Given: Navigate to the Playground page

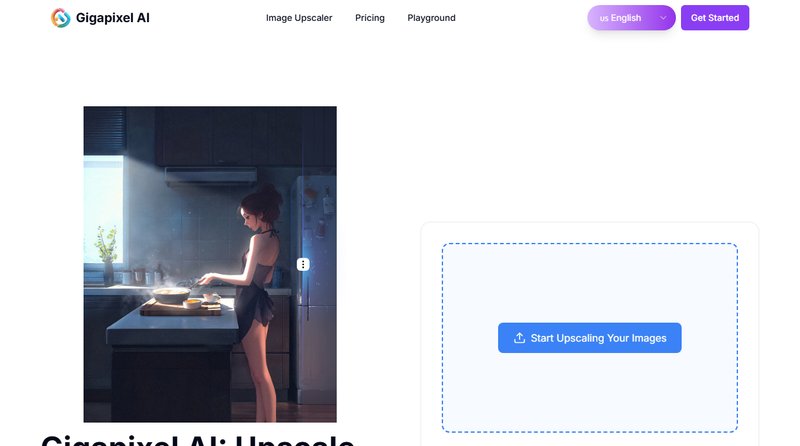Looking at the screenshot, I should pyautogui.click(x=431, y=18).
